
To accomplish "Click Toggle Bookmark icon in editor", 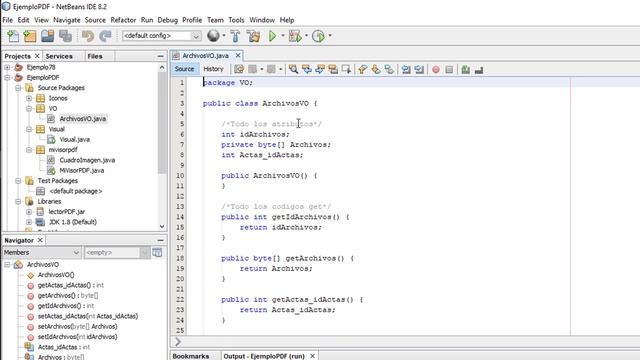I will (389, 69).
